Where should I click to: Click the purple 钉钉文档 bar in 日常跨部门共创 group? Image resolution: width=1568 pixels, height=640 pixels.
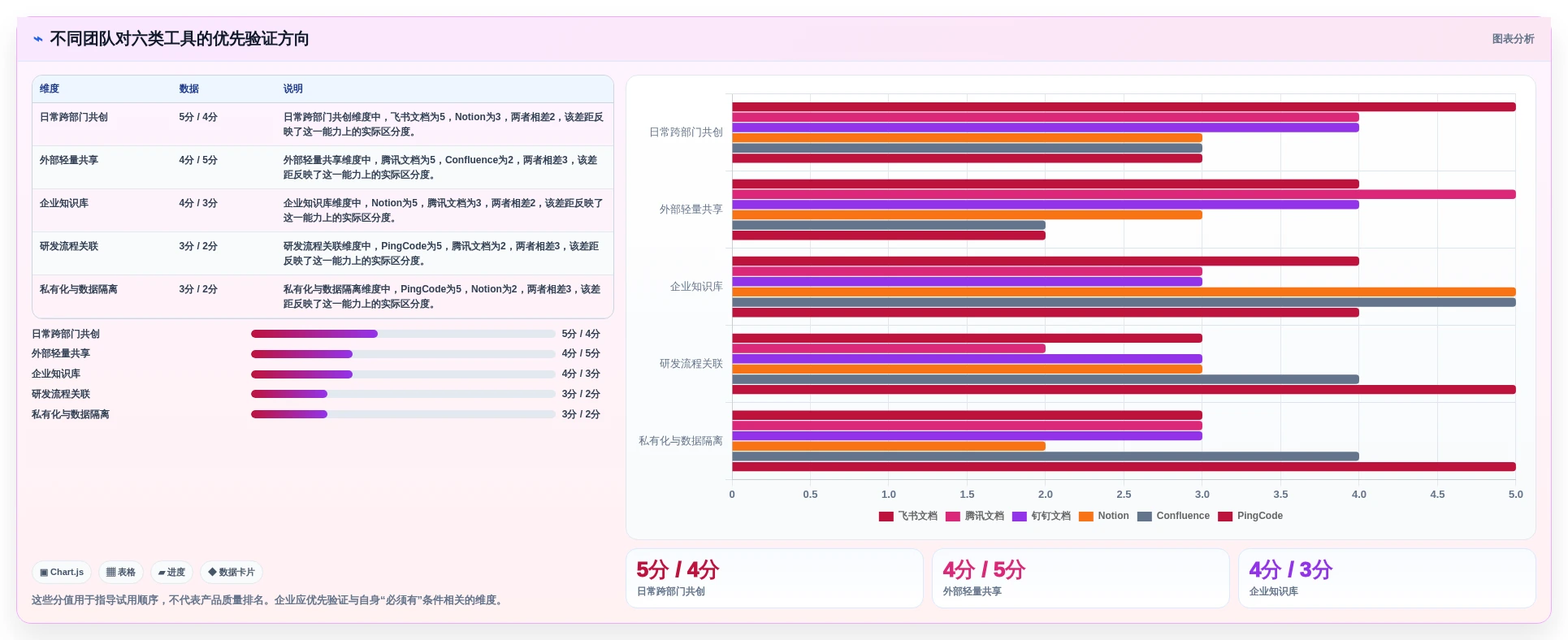(x=1046, y=128)
